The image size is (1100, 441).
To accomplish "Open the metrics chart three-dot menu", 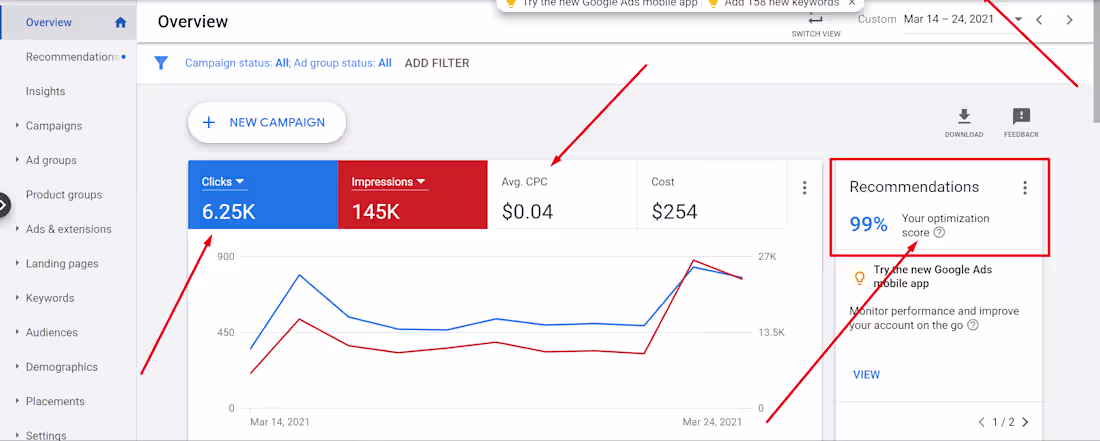I will pos(805,187).
